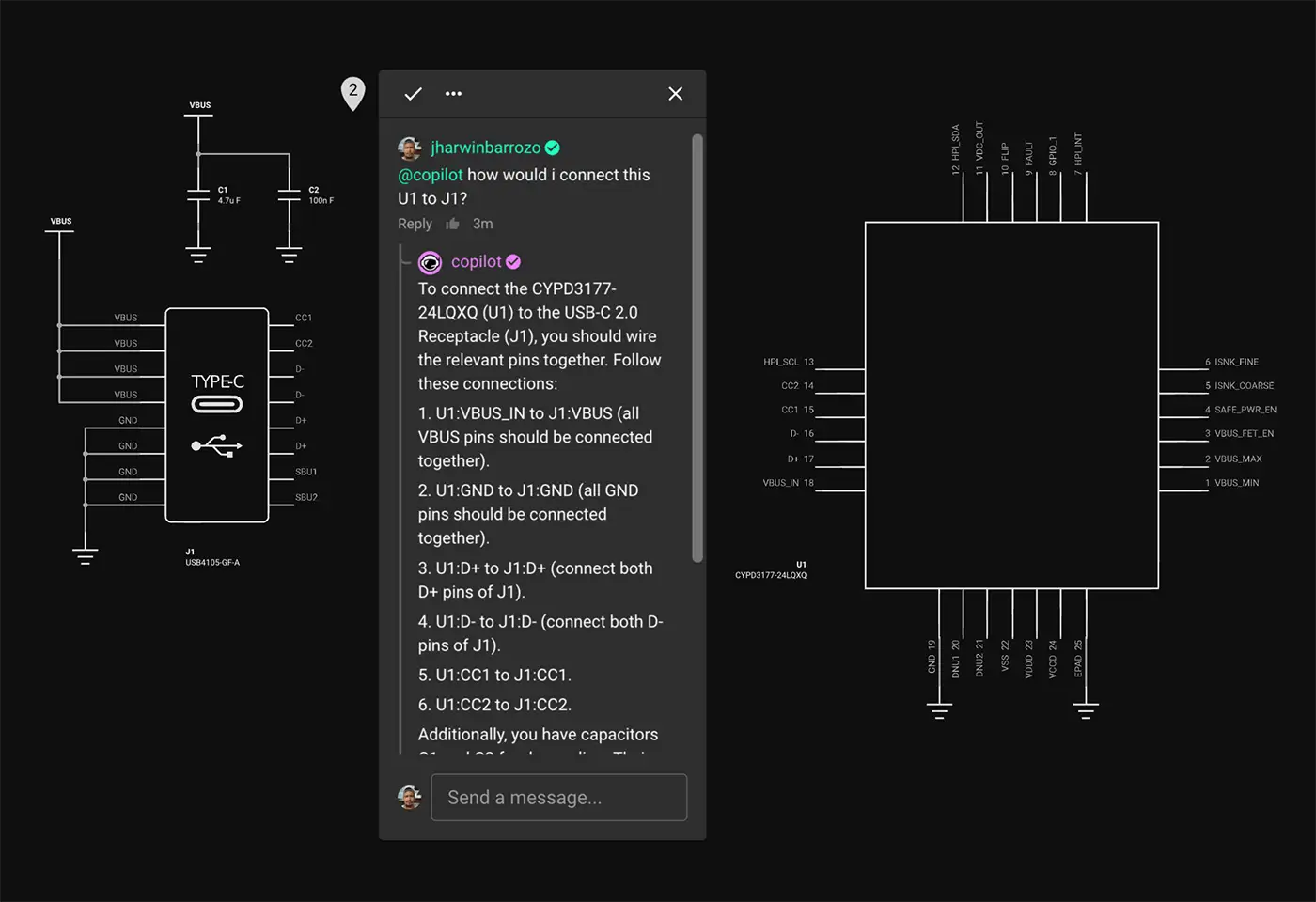The height and width of the screenshot is (902, 1316).
Task: Open the comment options via the ••• icon
Action: (453, 94)
